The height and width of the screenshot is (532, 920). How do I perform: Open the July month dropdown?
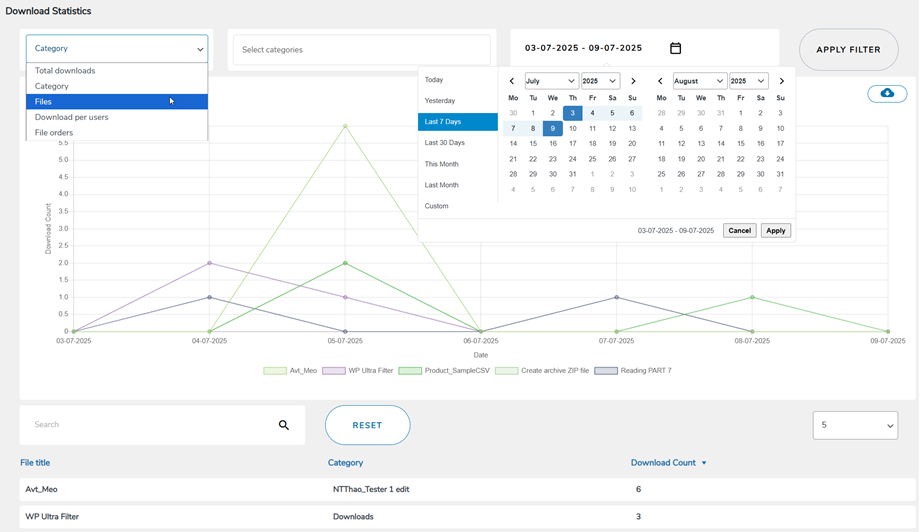[x=551, y=81]
